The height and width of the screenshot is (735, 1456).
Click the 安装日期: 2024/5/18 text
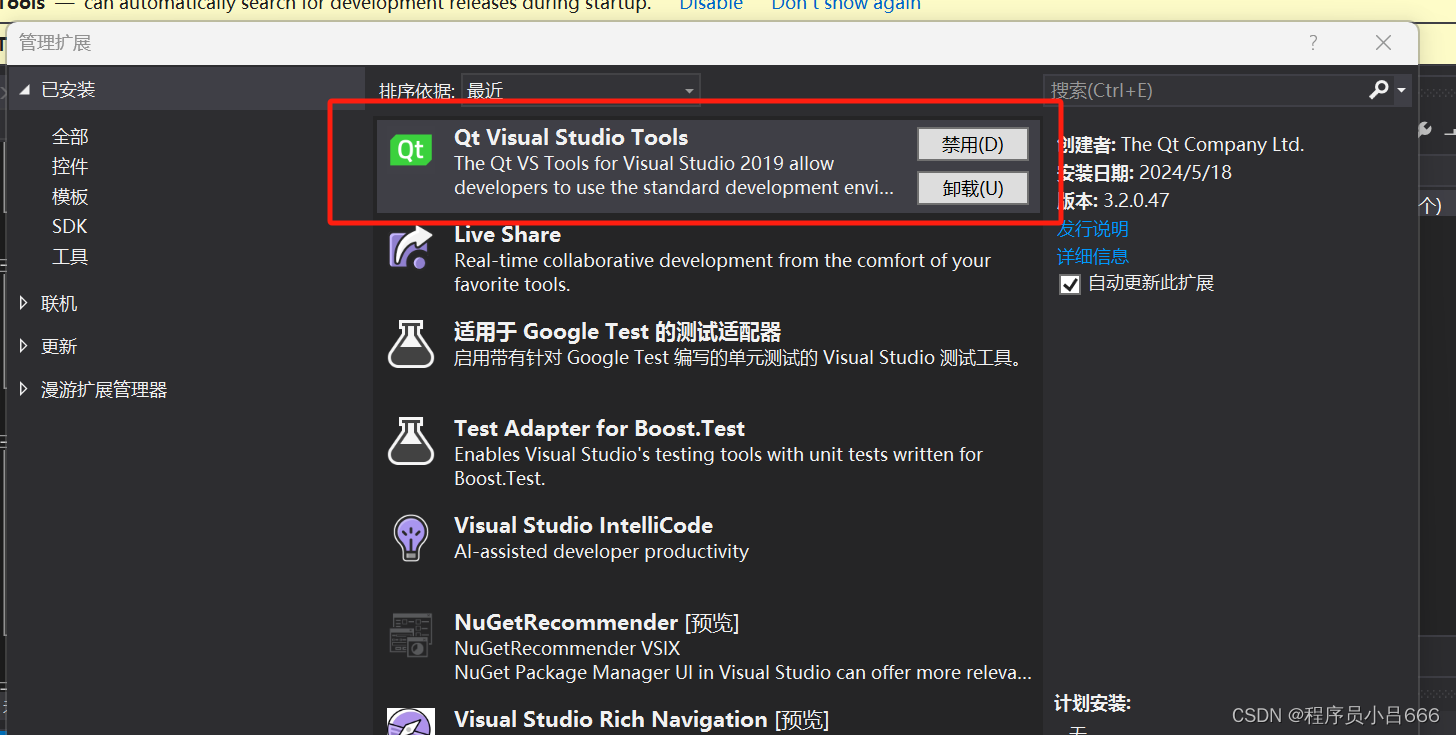(1144, 172)
